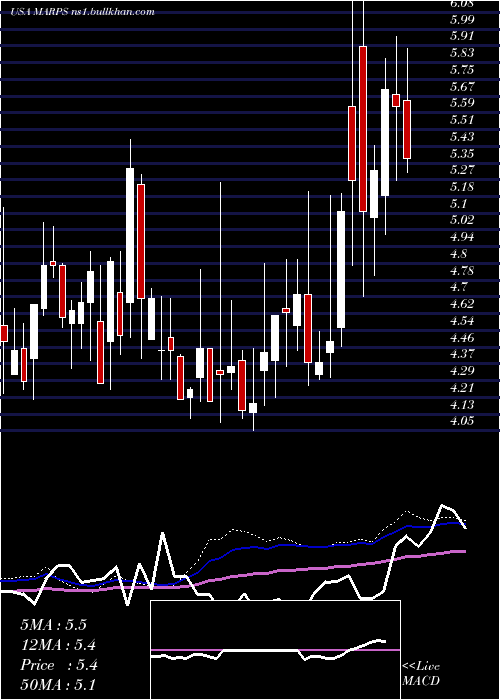The height and width of the screenshot is (700, 500).
Task: Click the Price : 5.4 readout
Action: click(59, 665)
